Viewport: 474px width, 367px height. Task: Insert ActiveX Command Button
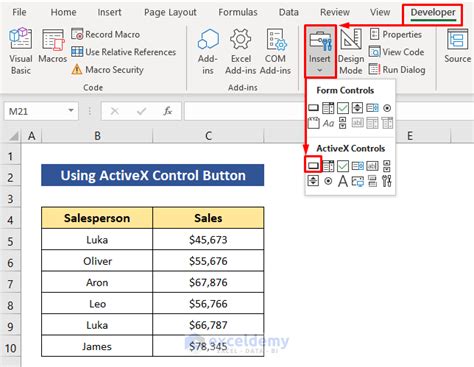point(313,165)
